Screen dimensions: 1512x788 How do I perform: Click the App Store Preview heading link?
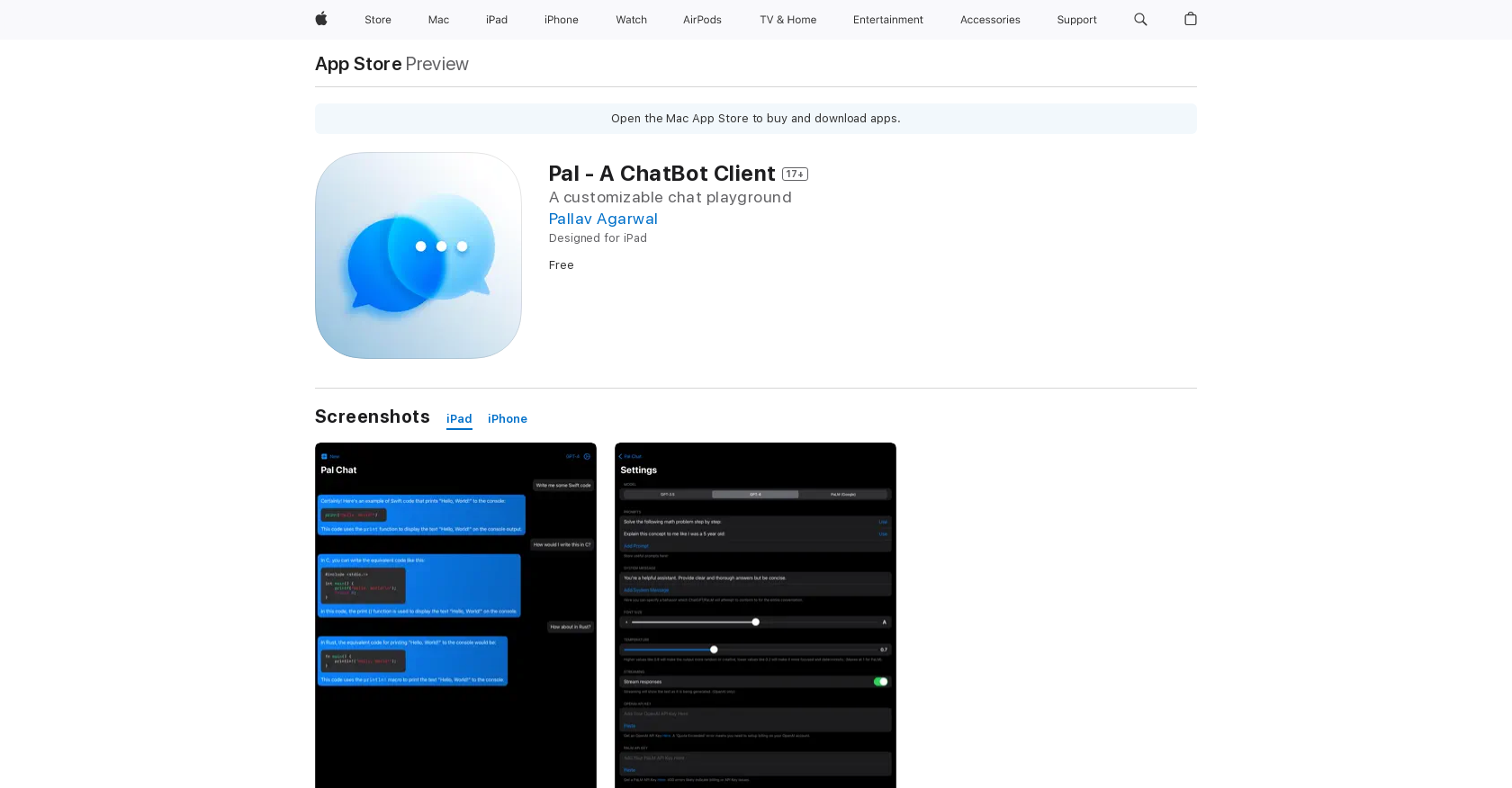click(x=391, y=64)
